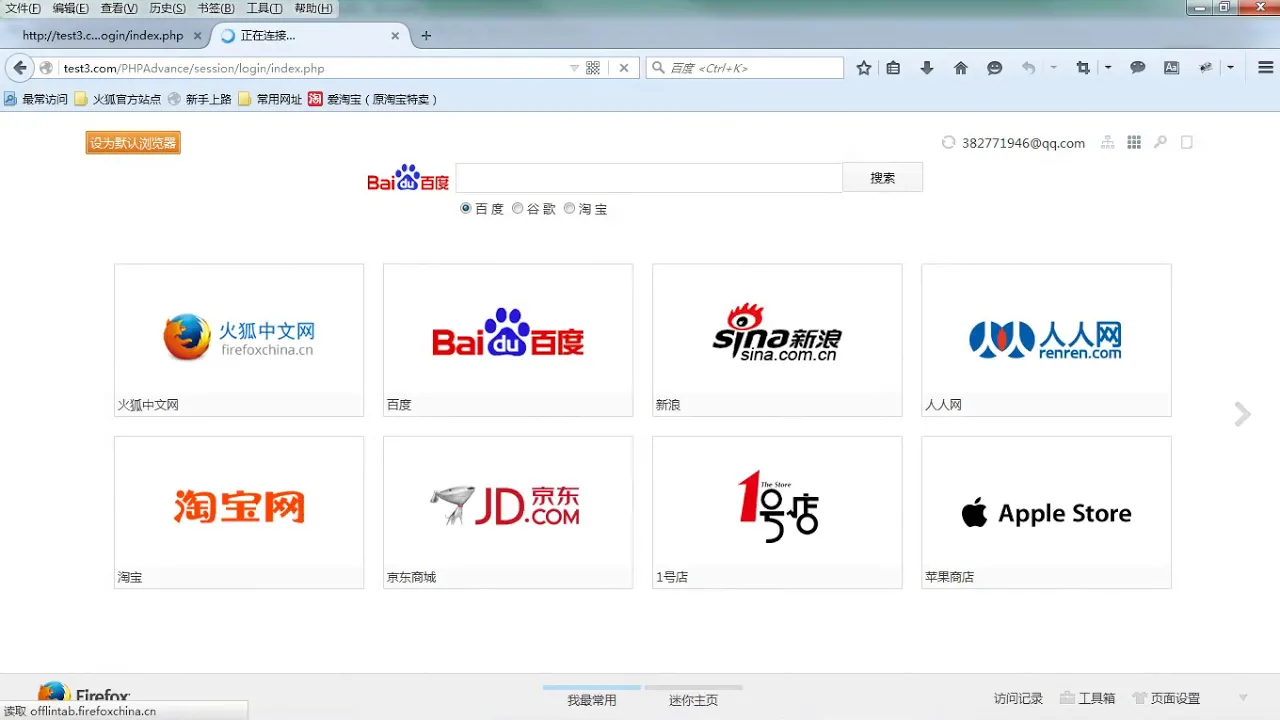
Task: Click the Baidu page search input field
Action: (x=649, y=178)
